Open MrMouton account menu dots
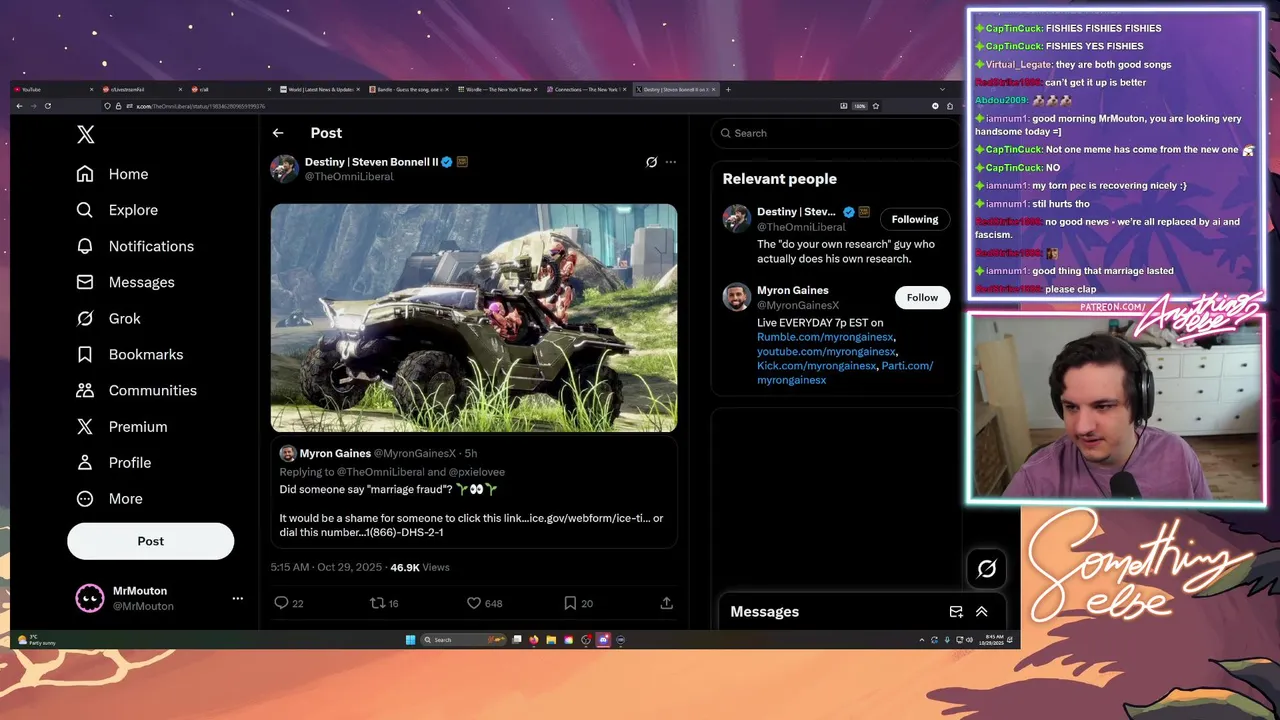1280x720 pixels. point(237,598)
